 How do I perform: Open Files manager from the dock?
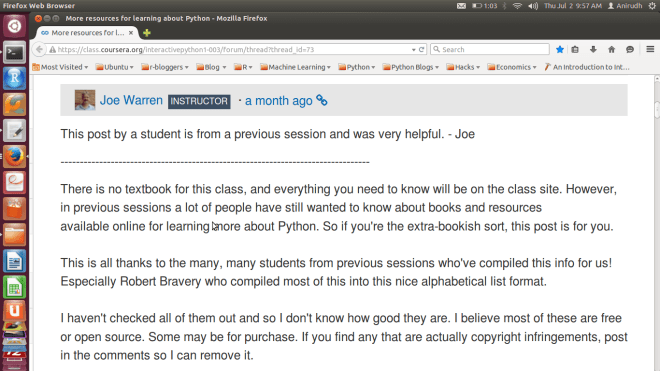click(14, 235)
